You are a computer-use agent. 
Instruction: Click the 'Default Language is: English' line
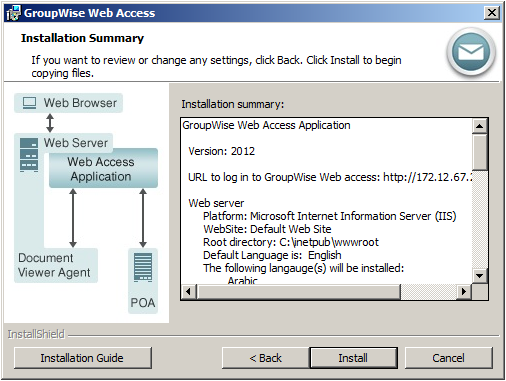point(272,255)
